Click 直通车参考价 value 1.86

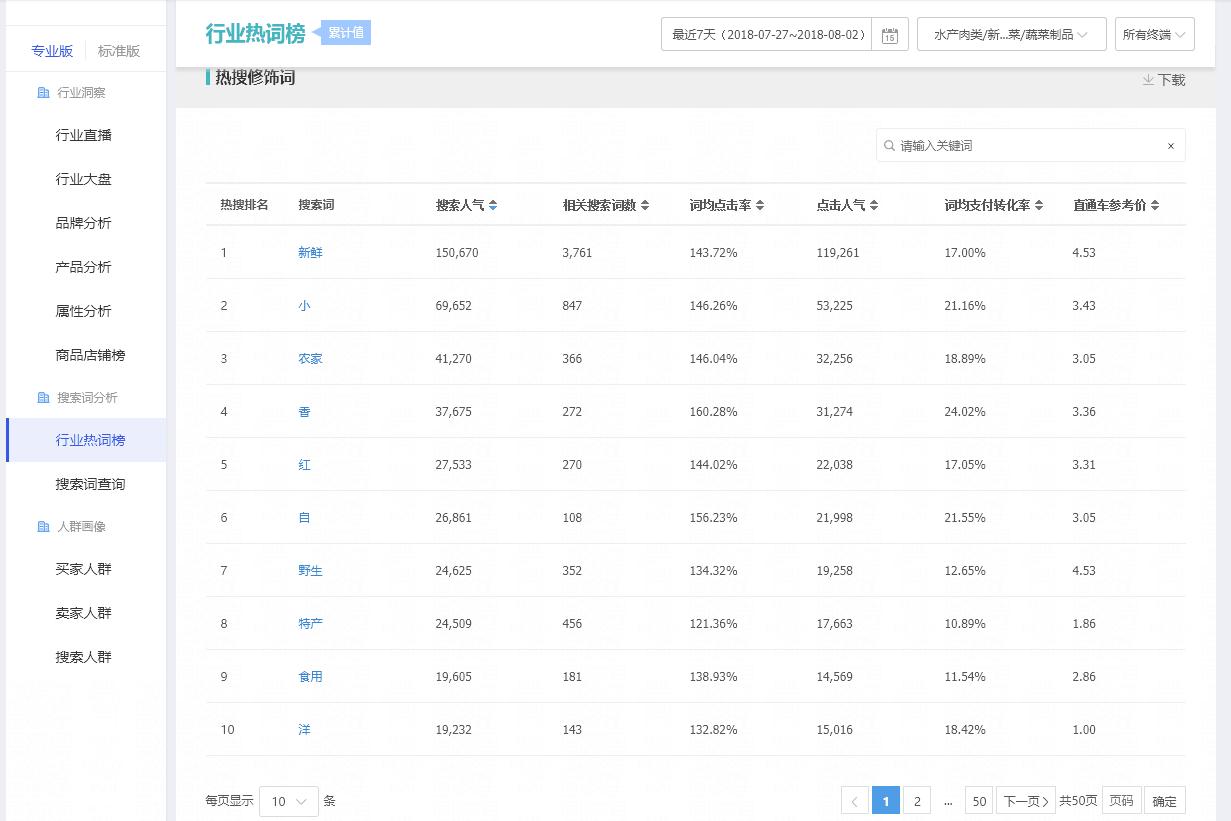click(1084, 624)
